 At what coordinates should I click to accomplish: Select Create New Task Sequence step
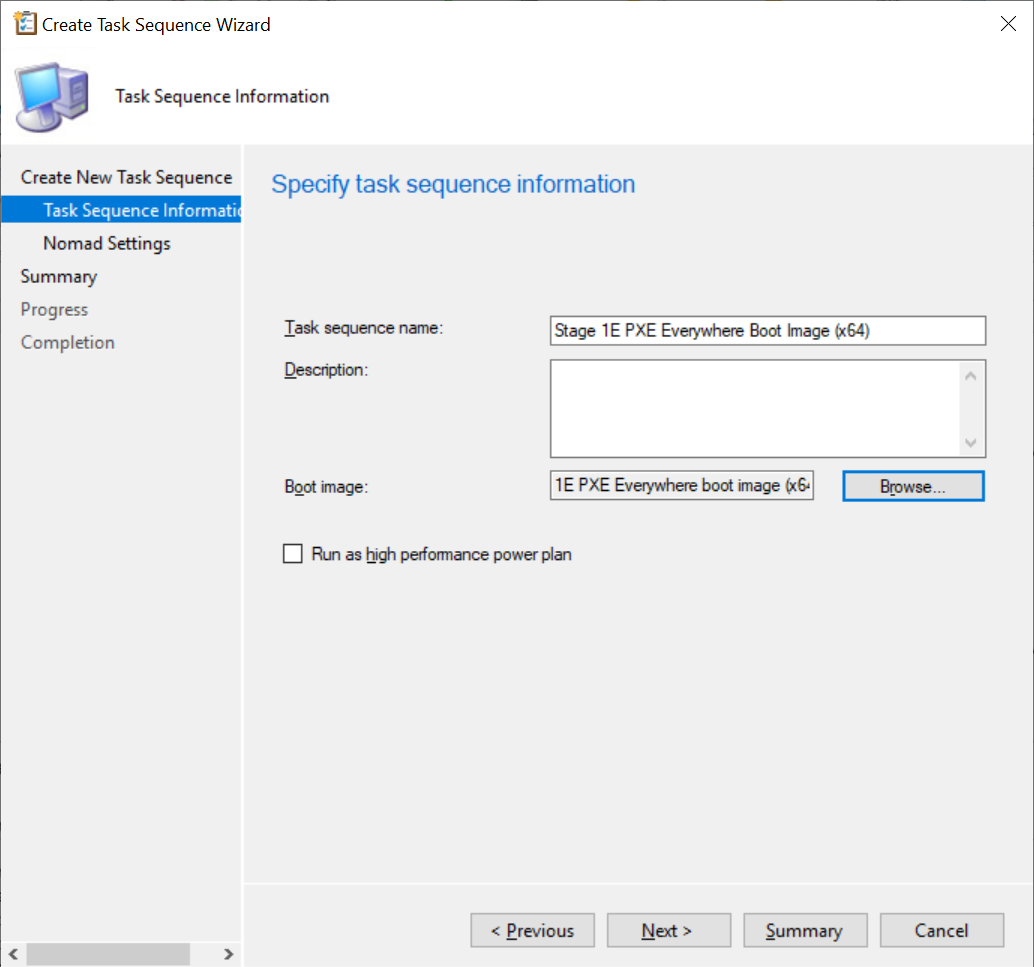pyautogui.click(x=126, y=177)
